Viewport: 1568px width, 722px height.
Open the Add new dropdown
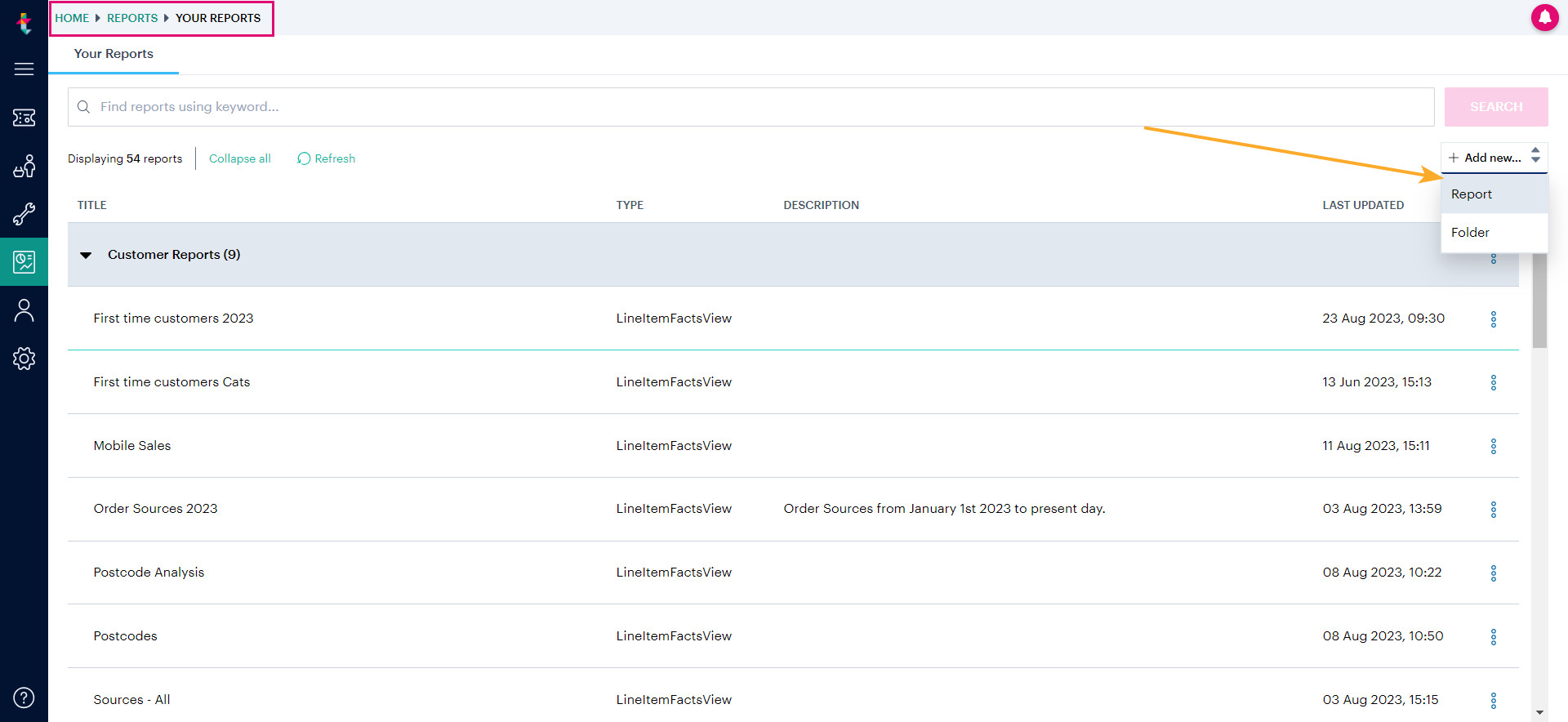click(1494, 158)
